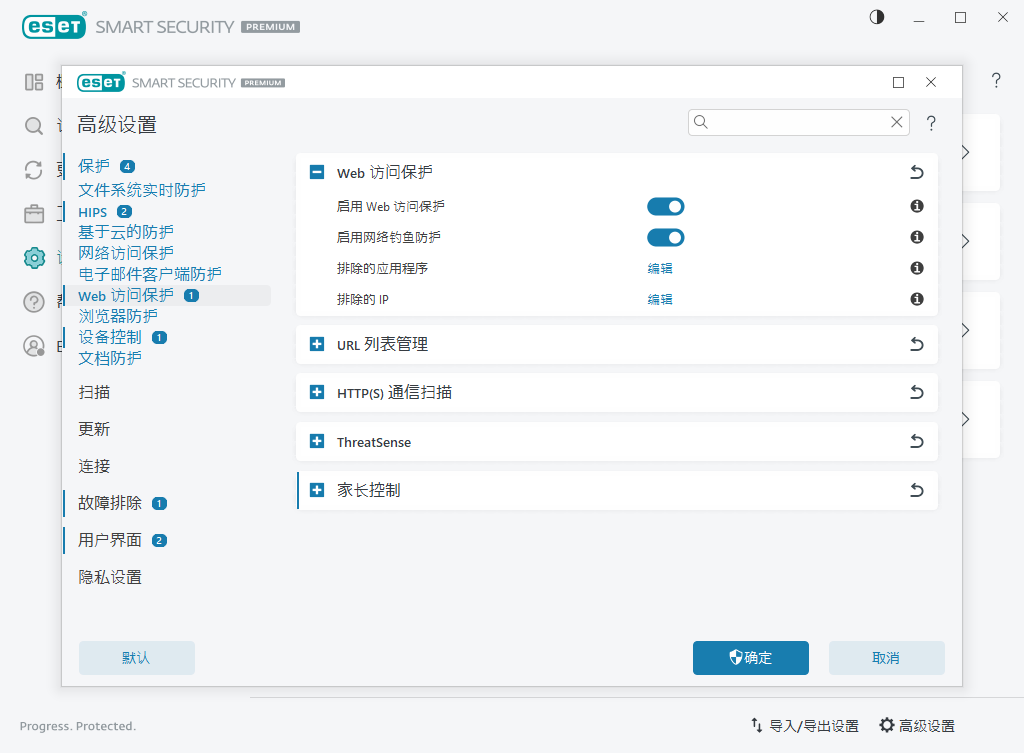Click the revert arrow for Web 访问保护
The width and height of the screenshot is (1024, 753).
916,172
